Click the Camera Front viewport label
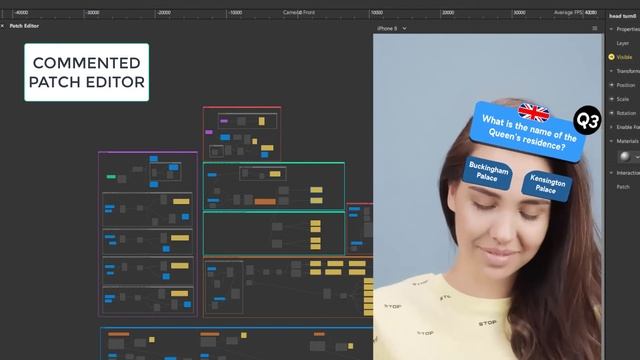The height and width of the screenshot is (360, 640). [299, 13]
